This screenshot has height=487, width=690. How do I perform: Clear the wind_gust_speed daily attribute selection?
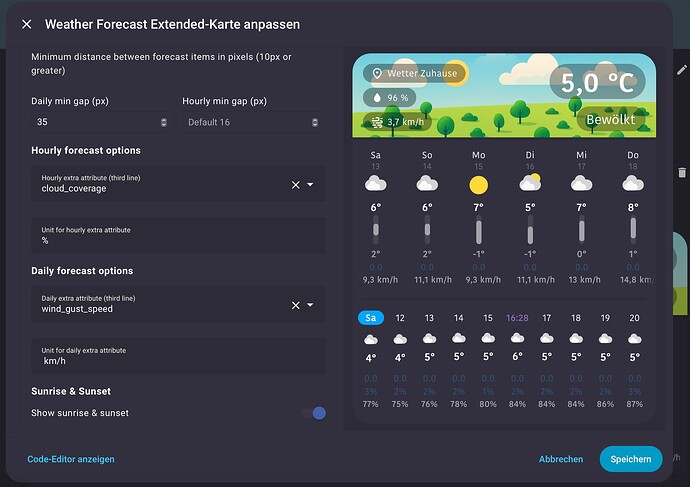coord(296,305)
